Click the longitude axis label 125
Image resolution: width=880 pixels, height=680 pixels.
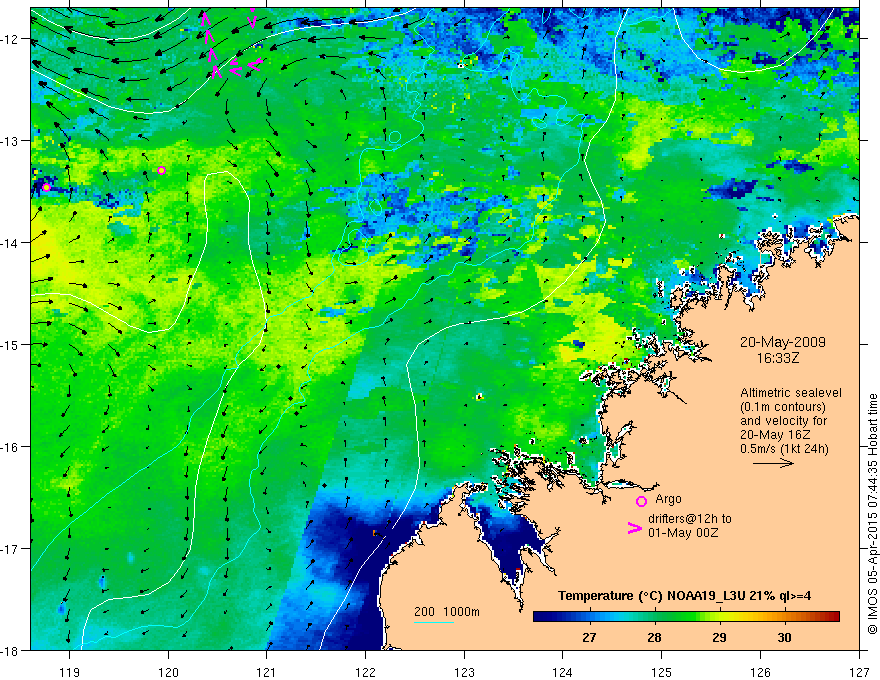click(x=662, y=672)
